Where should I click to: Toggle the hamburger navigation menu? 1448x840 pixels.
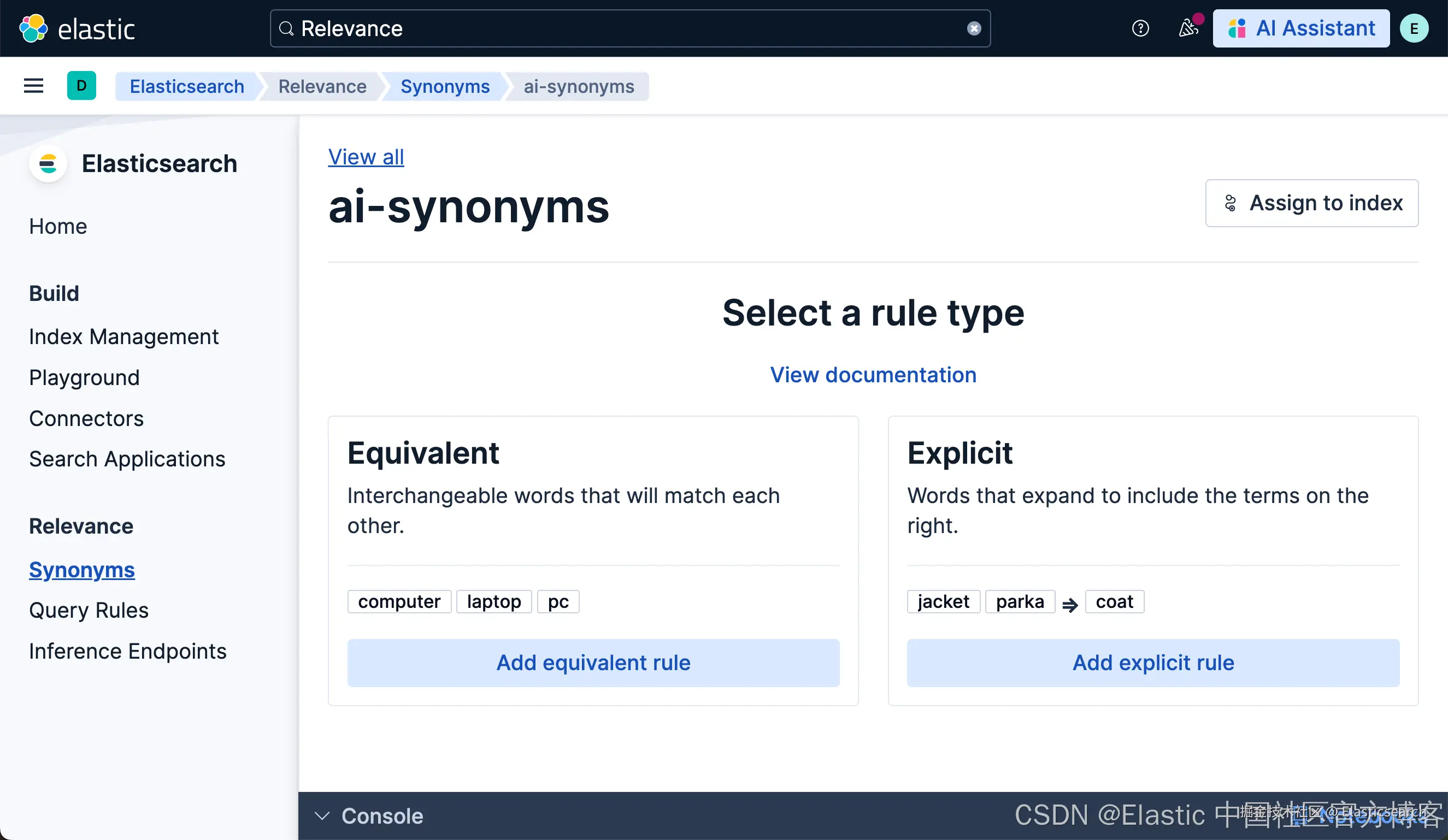(33, 86)
